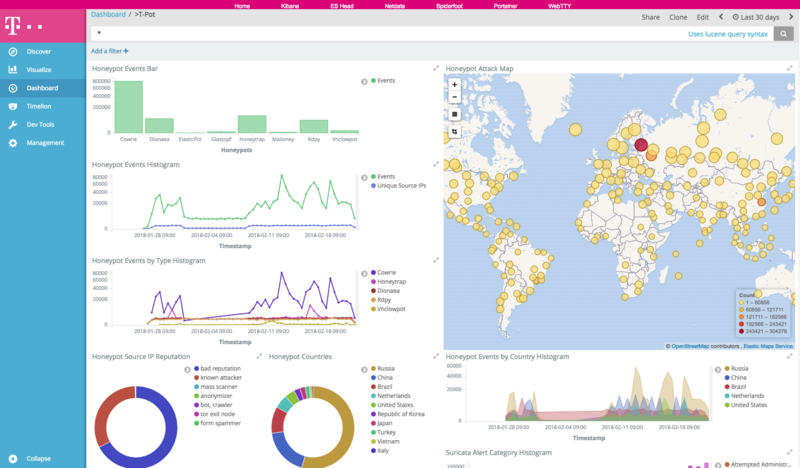The width and height of the screenshot is (800, 468).
Task: Open the Last 30 days time picker
Action: tap(756, 17)
